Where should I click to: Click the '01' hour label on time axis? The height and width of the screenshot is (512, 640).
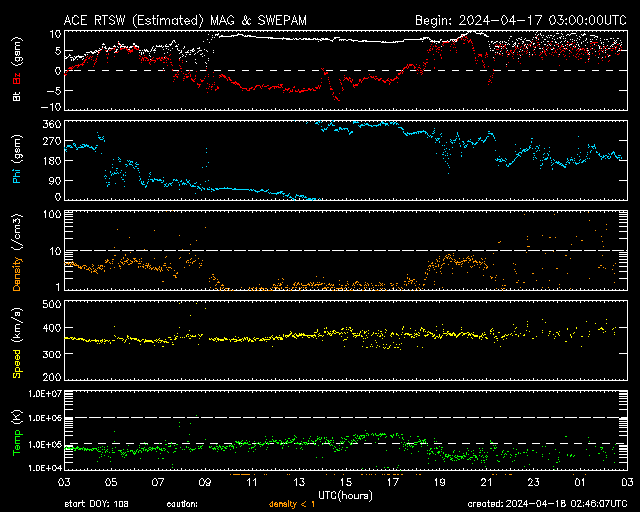[x=580, y=482]
